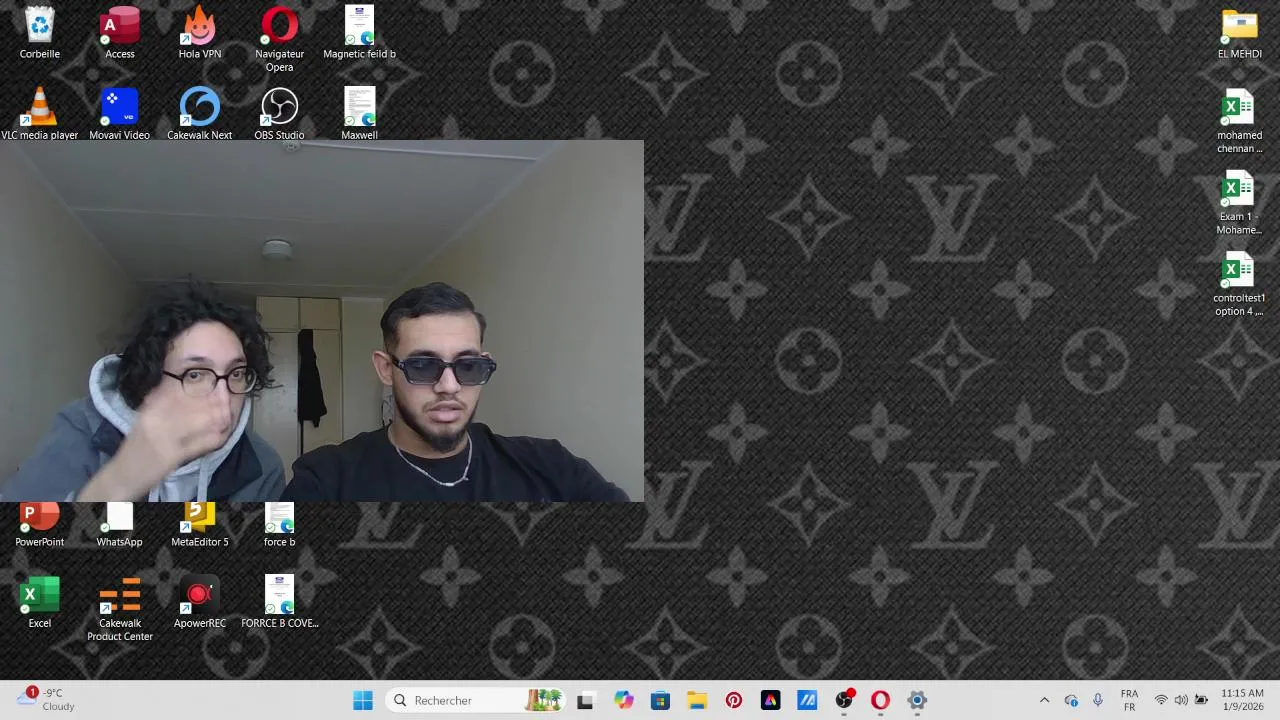The width and height of the screenshot is (1280, 720).
Task: Open the FRA FR language switcher
Action: click(x=1129, y=700)
